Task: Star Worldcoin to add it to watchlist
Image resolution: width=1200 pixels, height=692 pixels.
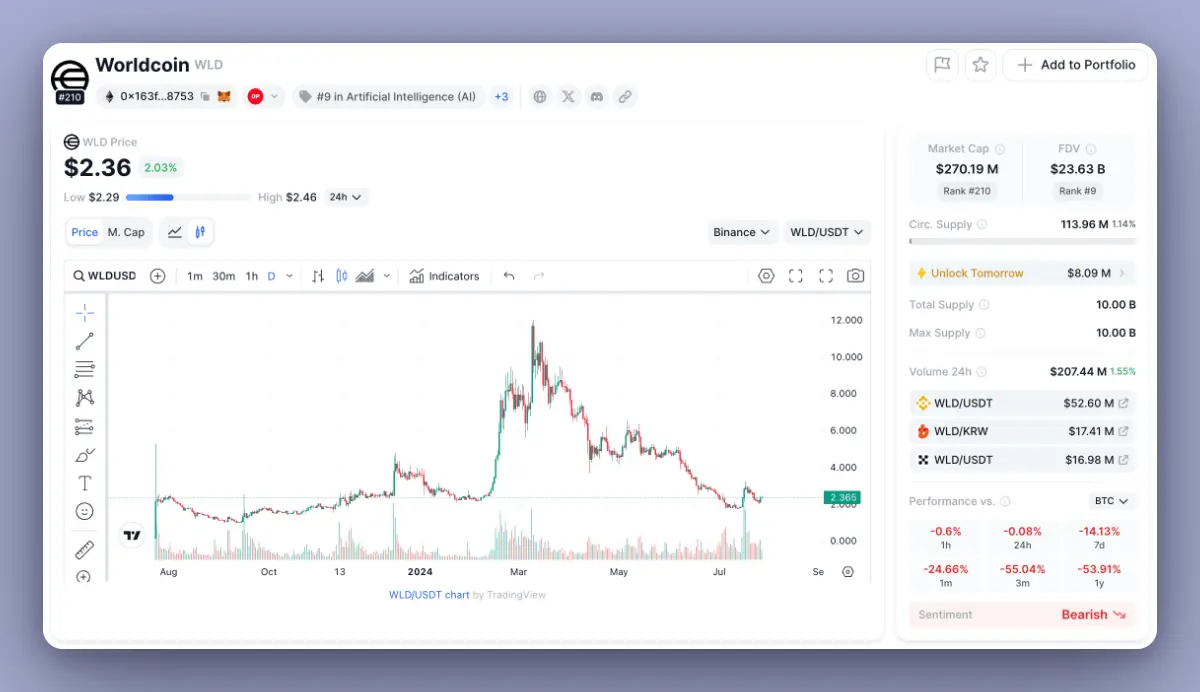Action: (980, 64)
